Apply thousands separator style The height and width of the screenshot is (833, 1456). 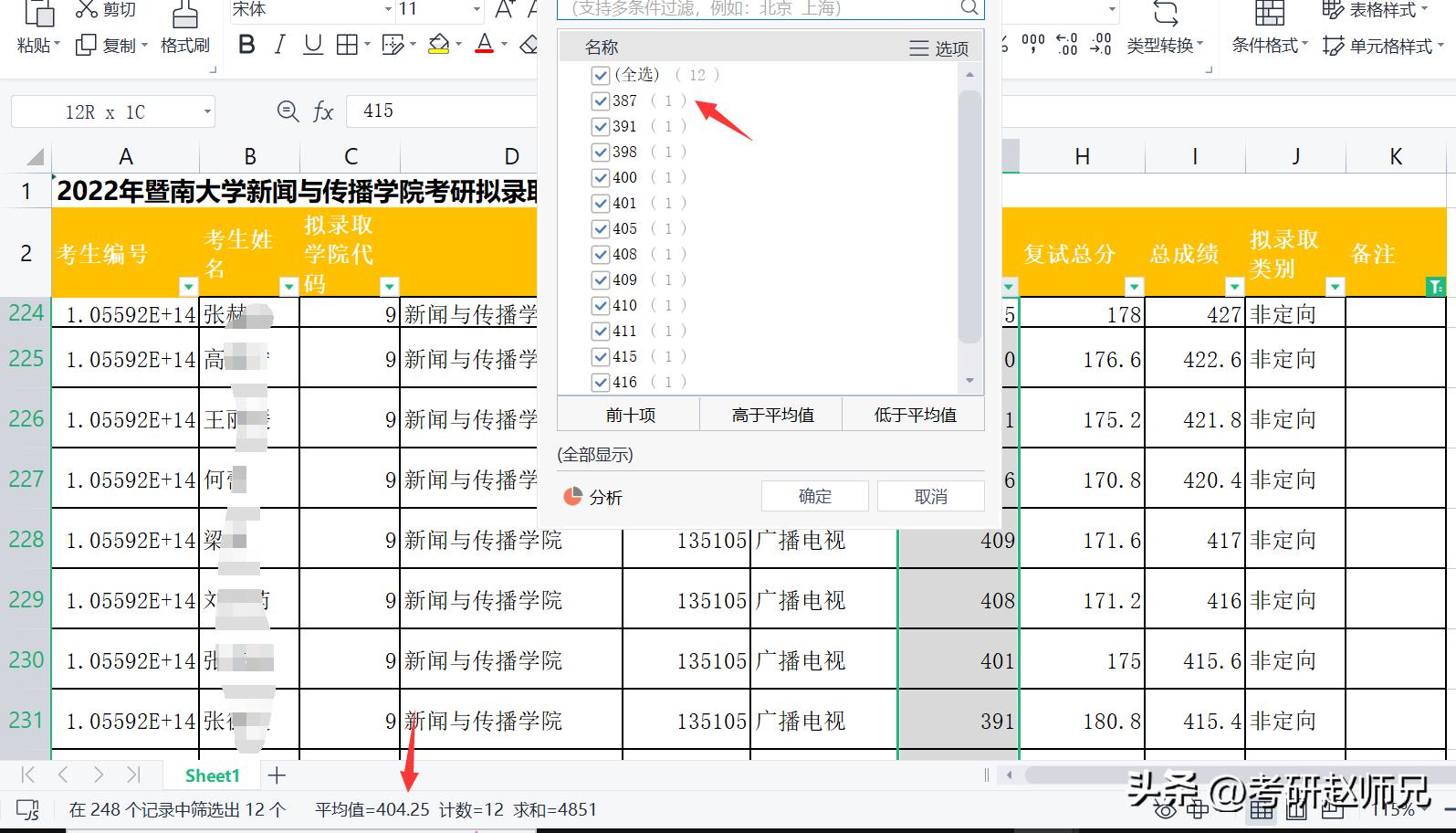[x=1033, y=44]
